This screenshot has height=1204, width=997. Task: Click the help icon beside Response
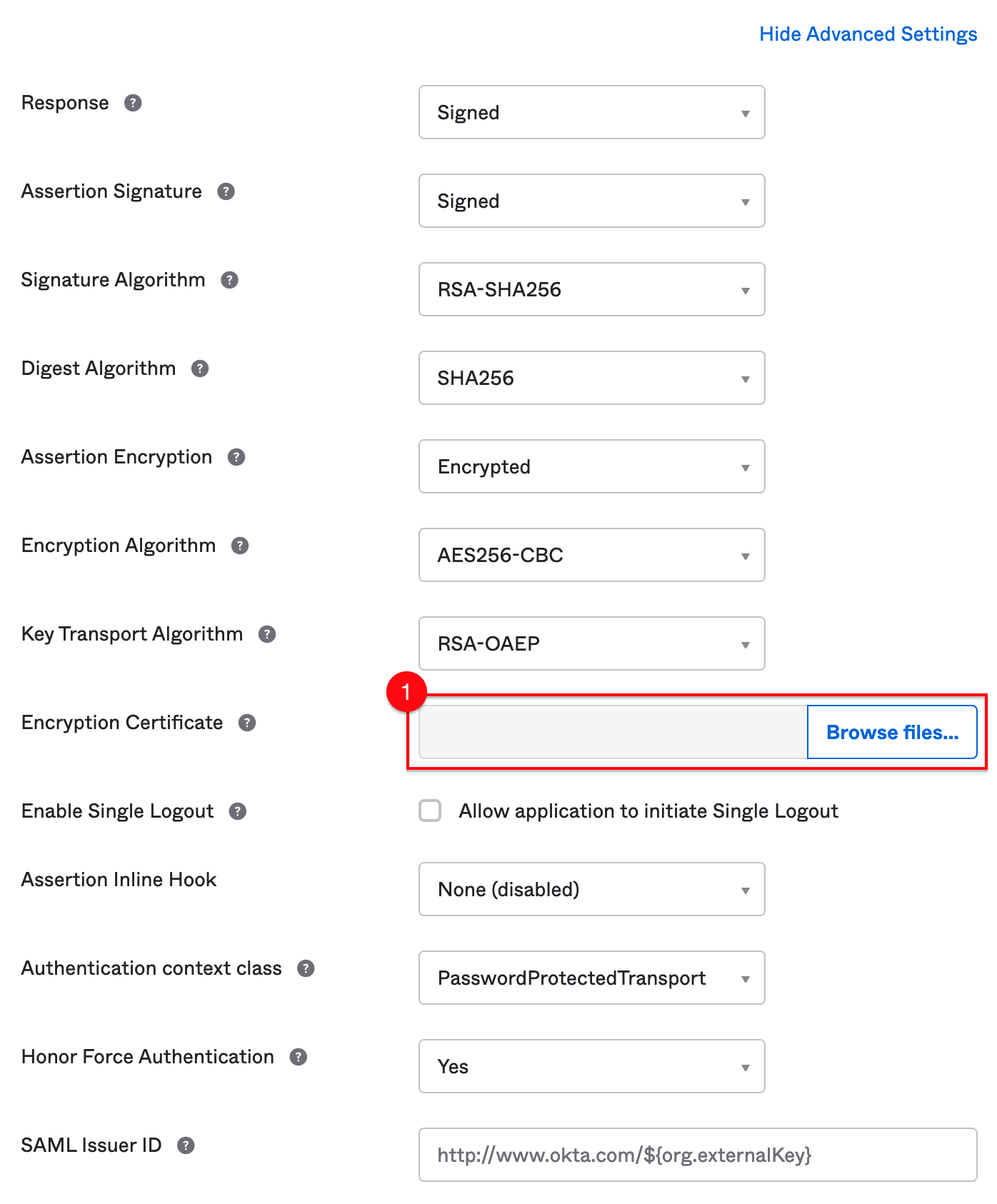point(133,103)
